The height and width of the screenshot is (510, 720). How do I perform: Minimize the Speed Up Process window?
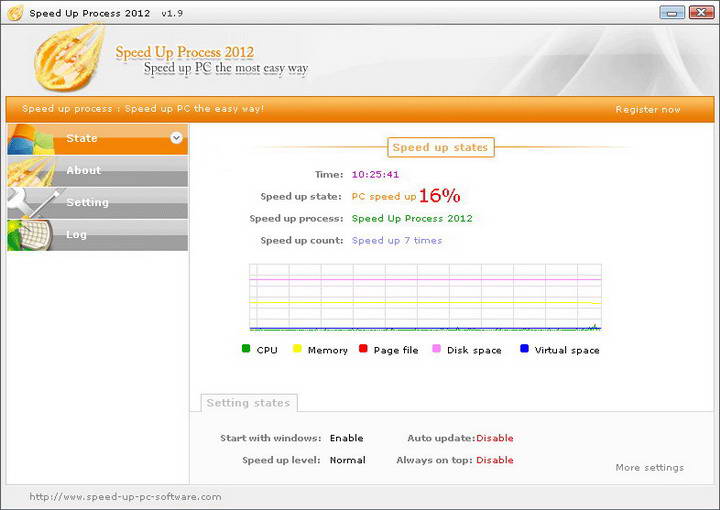click(x=672, y=12)
